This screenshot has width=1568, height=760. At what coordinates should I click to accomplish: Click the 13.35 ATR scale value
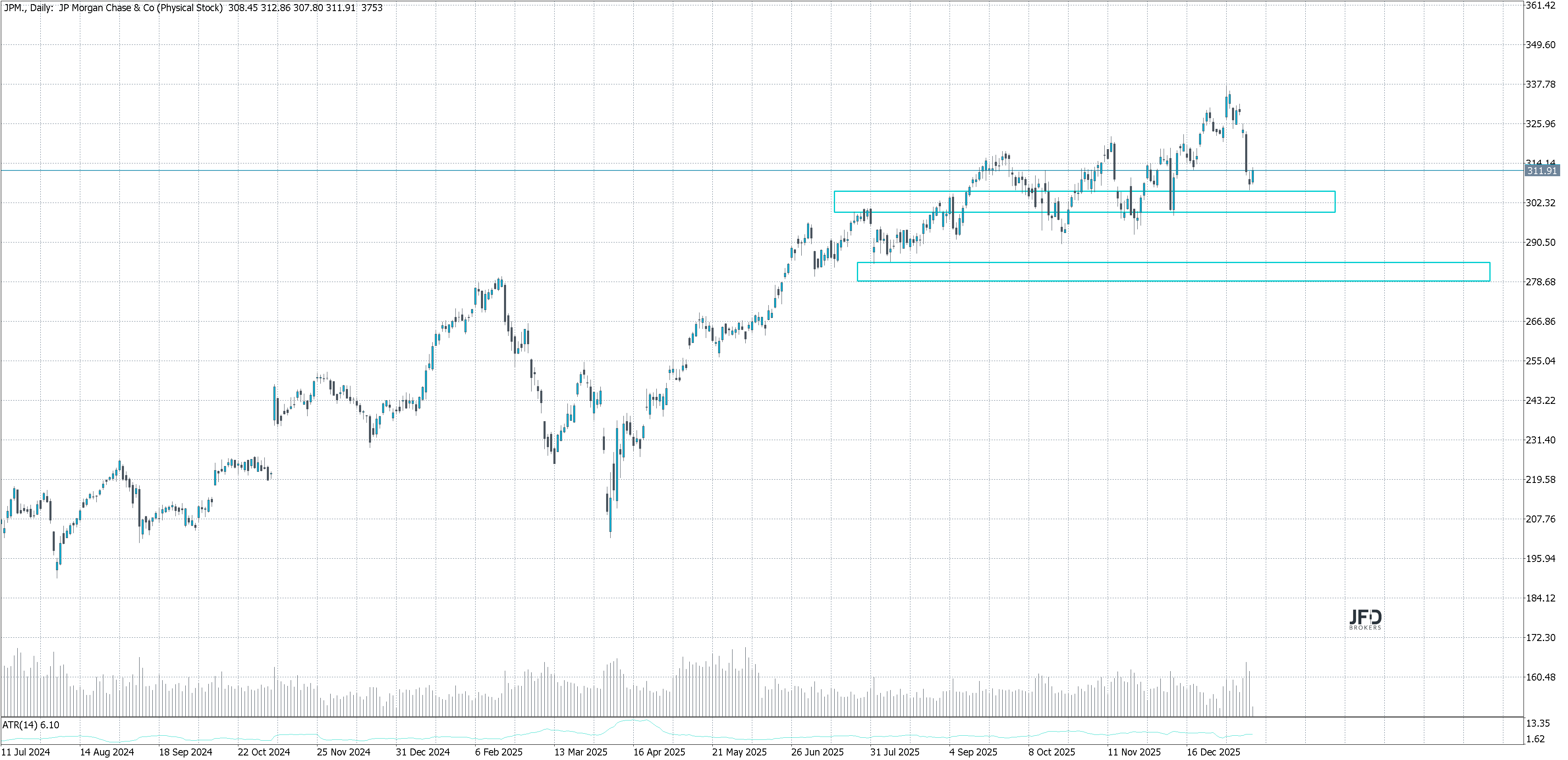tap(1538, 723)
